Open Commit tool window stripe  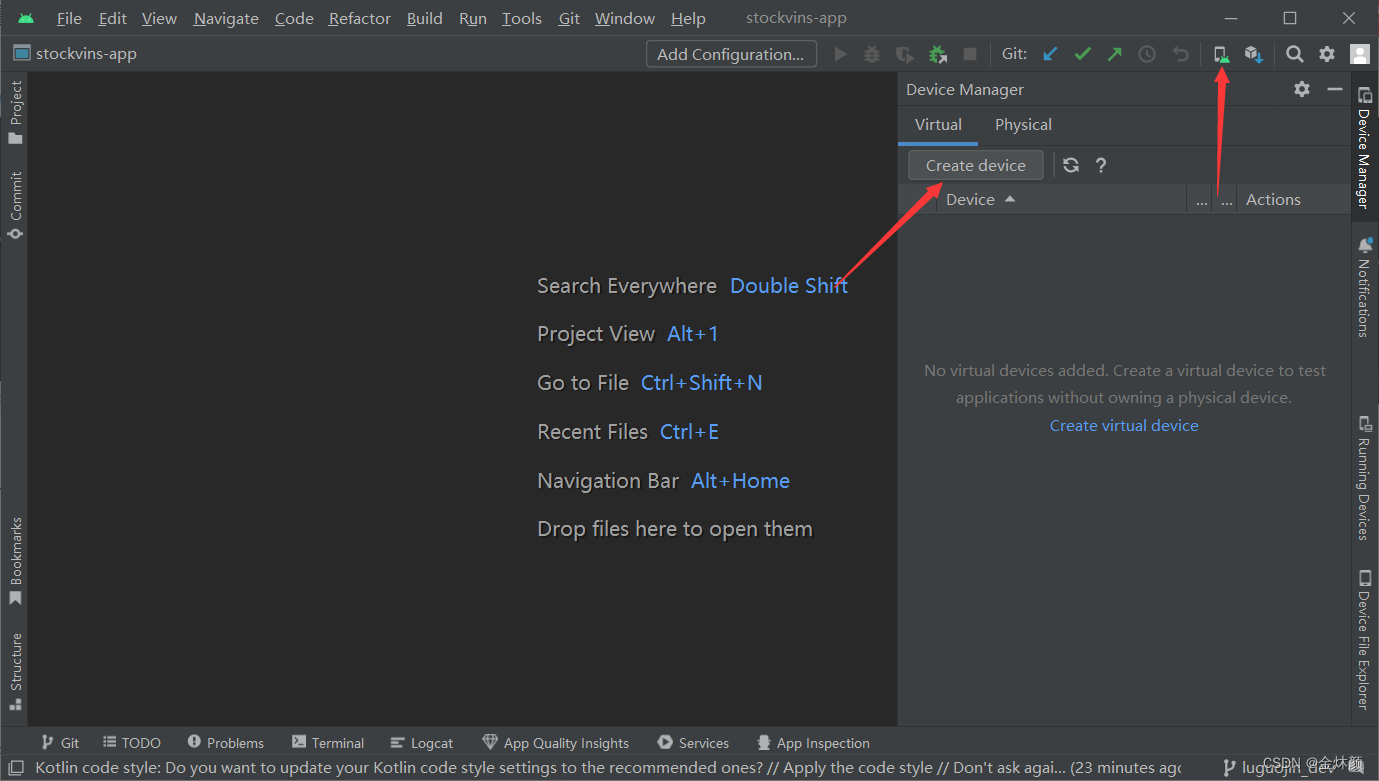click(x=15, y=205)
